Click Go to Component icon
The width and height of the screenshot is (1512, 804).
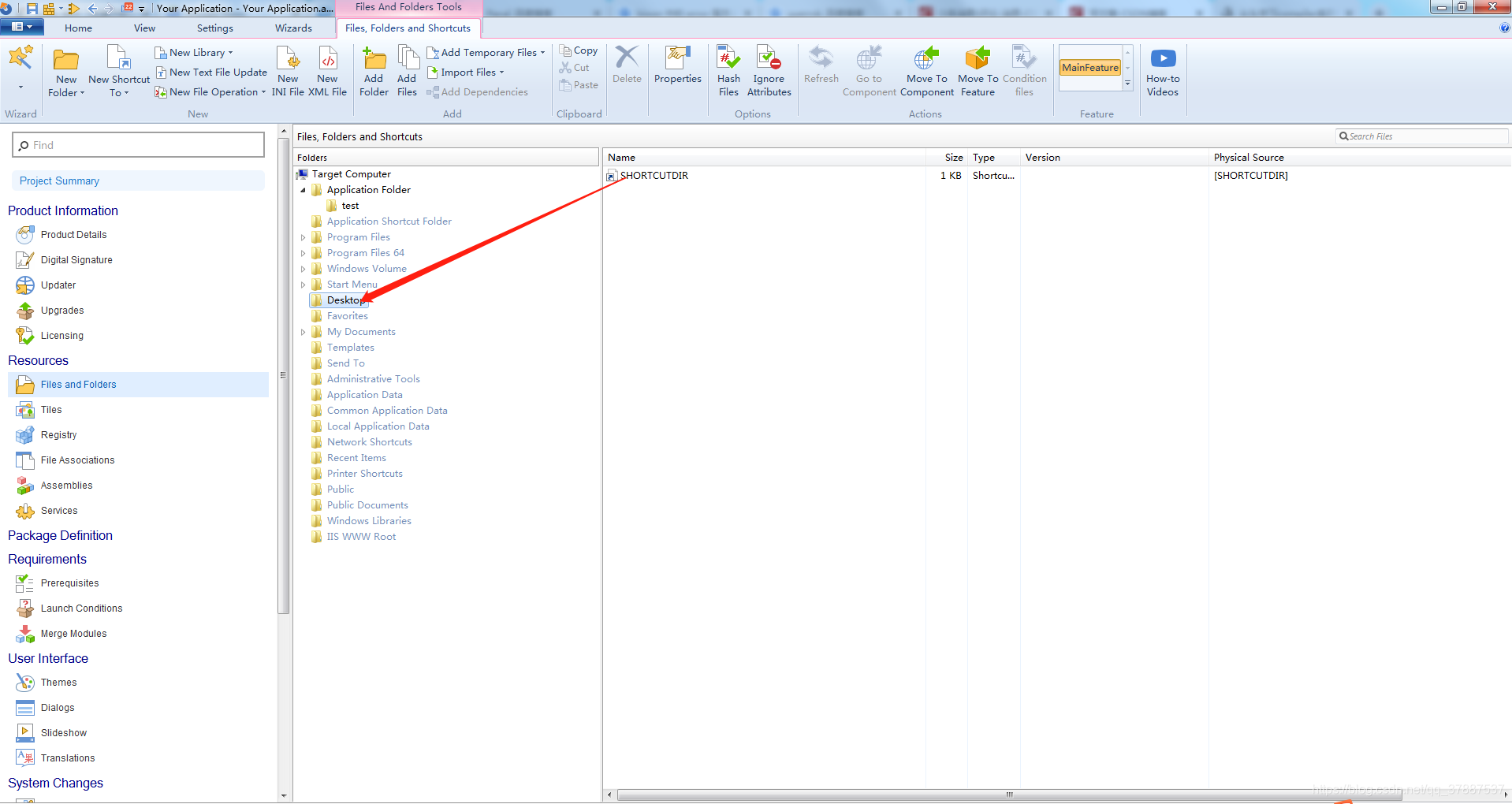pos(869,73)
